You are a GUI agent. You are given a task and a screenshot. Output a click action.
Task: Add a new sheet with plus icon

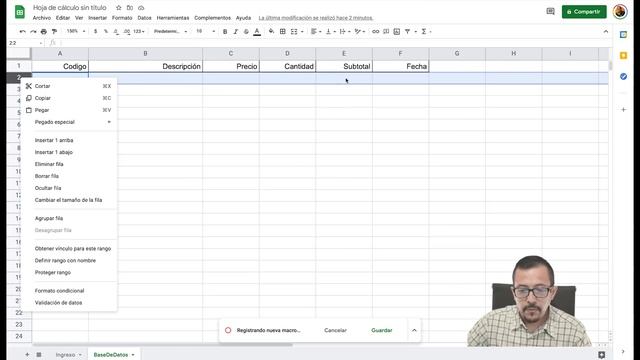(27, 355)
